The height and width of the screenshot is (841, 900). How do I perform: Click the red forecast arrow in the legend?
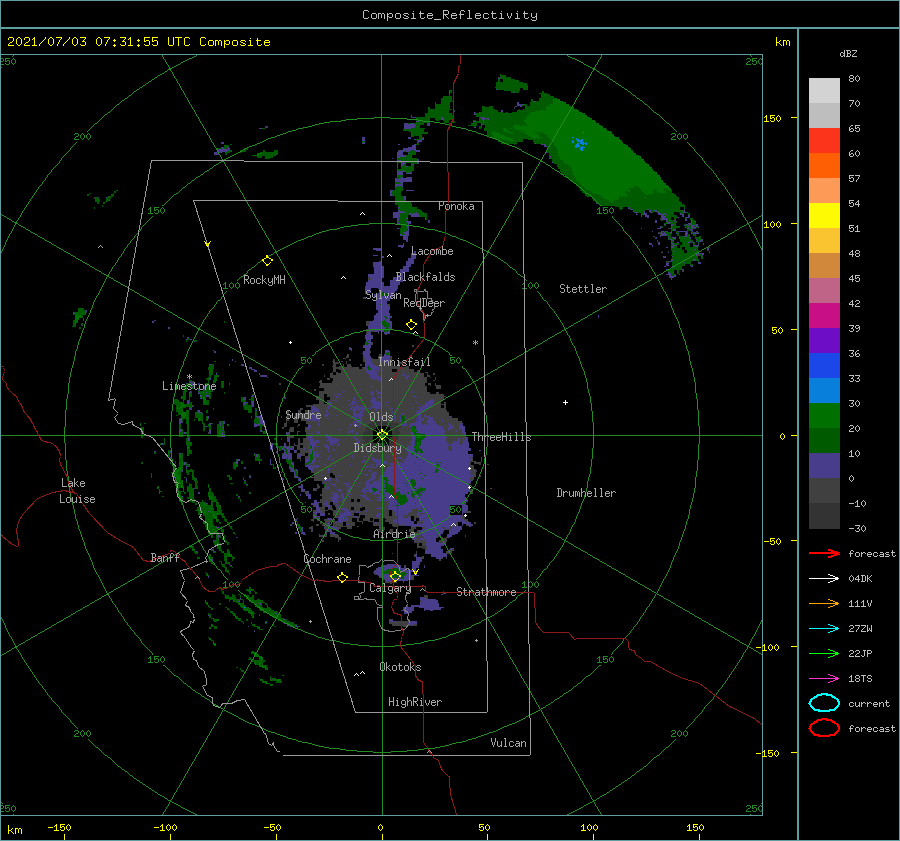(x=824, y=553)
